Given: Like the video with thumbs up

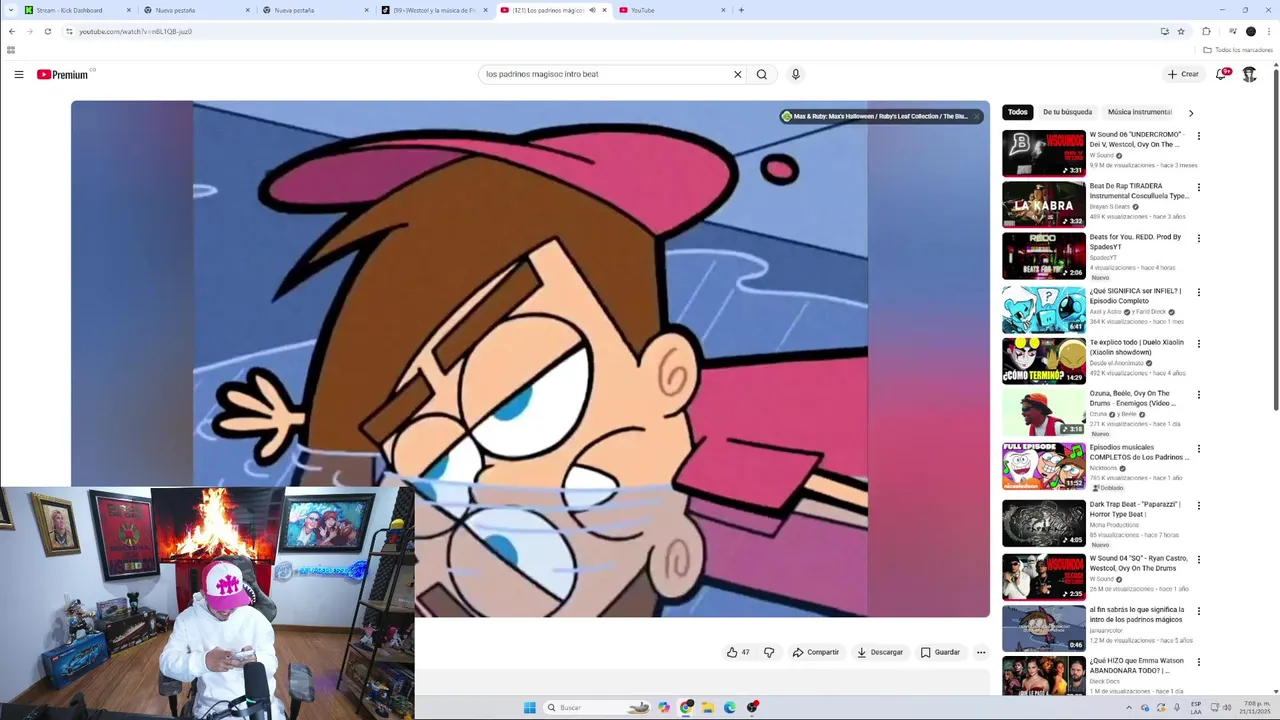Looking at the screenshot, I should (x=738, y=652).
